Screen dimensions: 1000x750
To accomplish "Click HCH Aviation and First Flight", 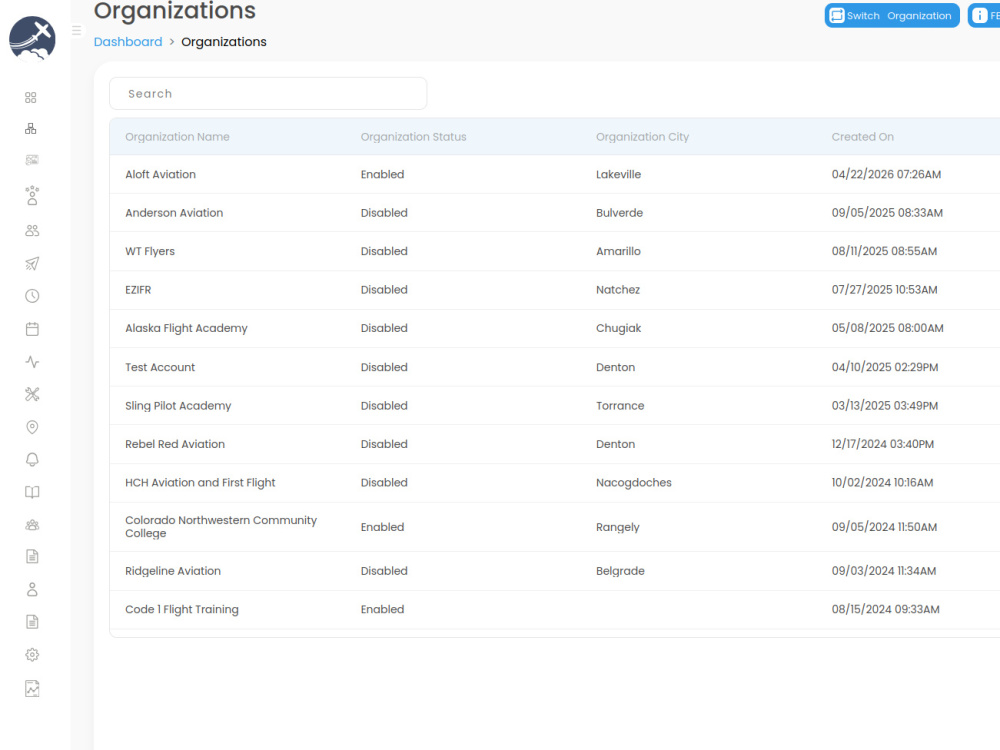I will point(200,483).
